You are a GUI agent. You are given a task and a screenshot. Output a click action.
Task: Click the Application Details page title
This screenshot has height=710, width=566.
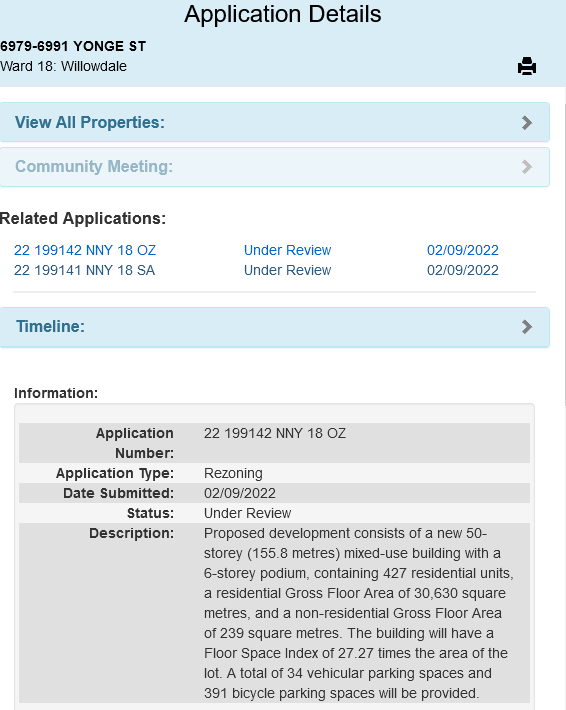click(x=283, y=14)
